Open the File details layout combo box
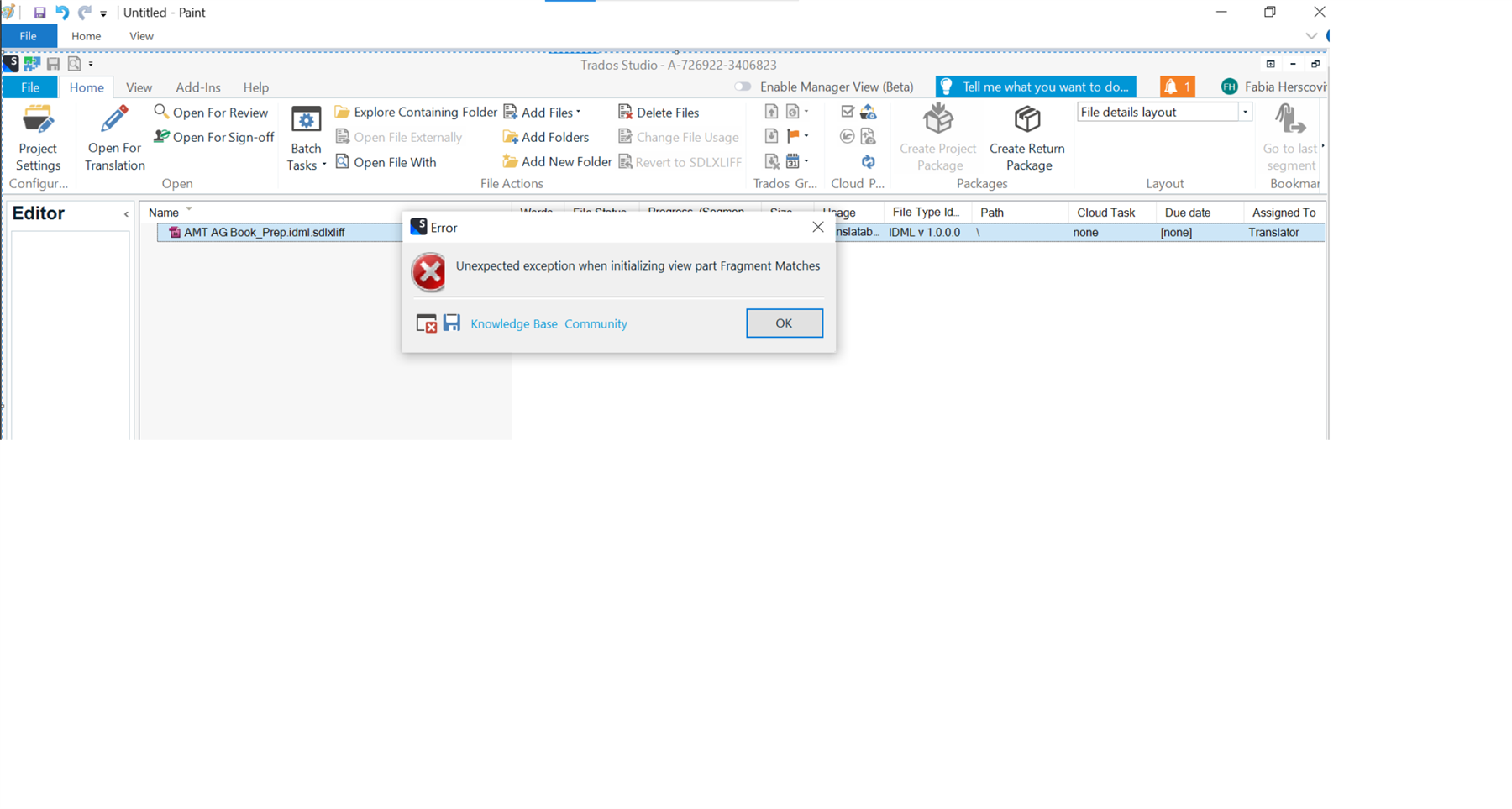Viewport: 1512px width, 809px height. coord(1164,112)
